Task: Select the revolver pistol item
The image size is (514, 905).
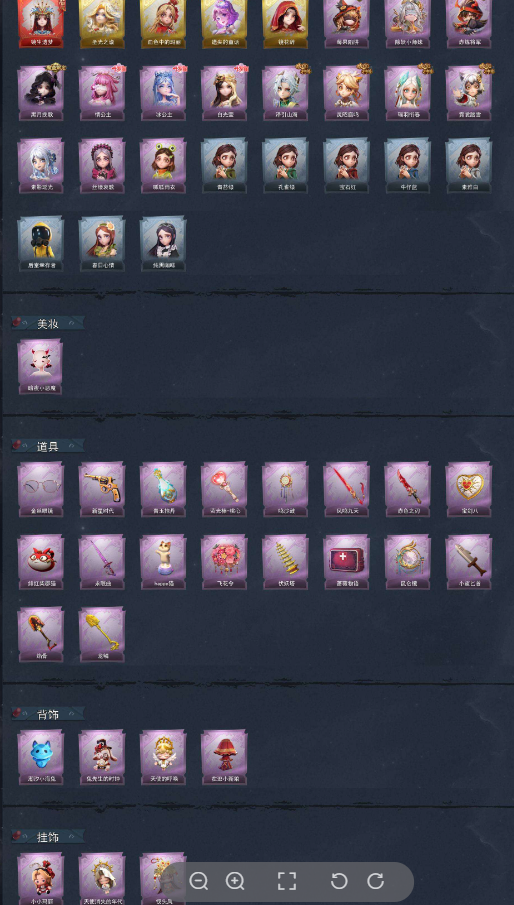Action: tap(102, 489)
